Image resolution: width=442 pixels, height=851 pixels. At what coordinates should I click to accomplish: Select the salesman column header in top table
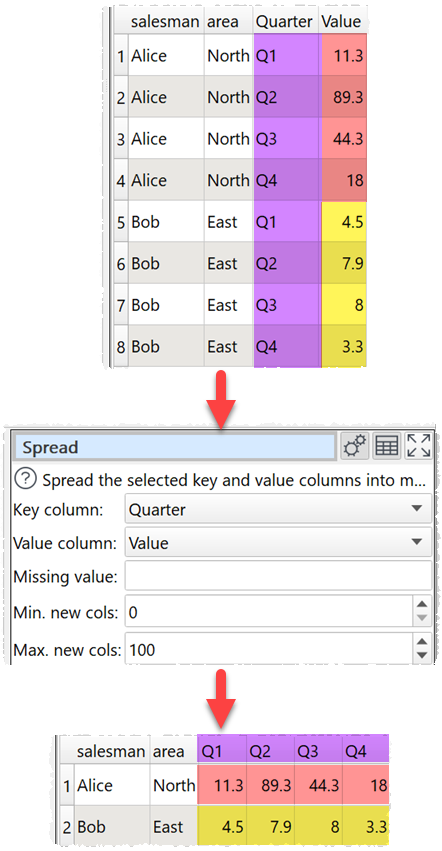tap(166, 21)
